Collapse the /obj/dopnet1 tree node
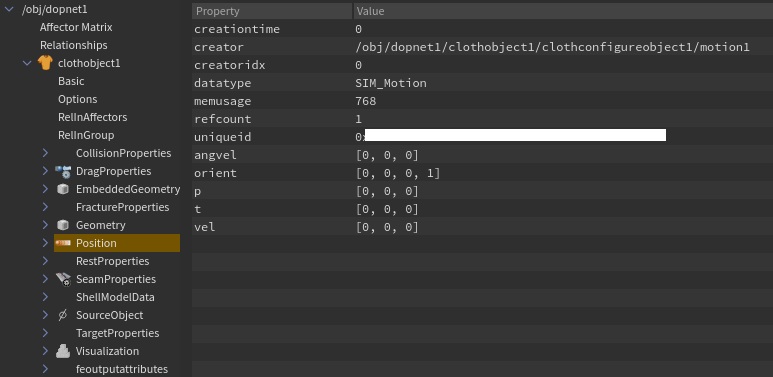Image resolution: width=773 pixels, height=377 pixels. click(x=9, y=9)
